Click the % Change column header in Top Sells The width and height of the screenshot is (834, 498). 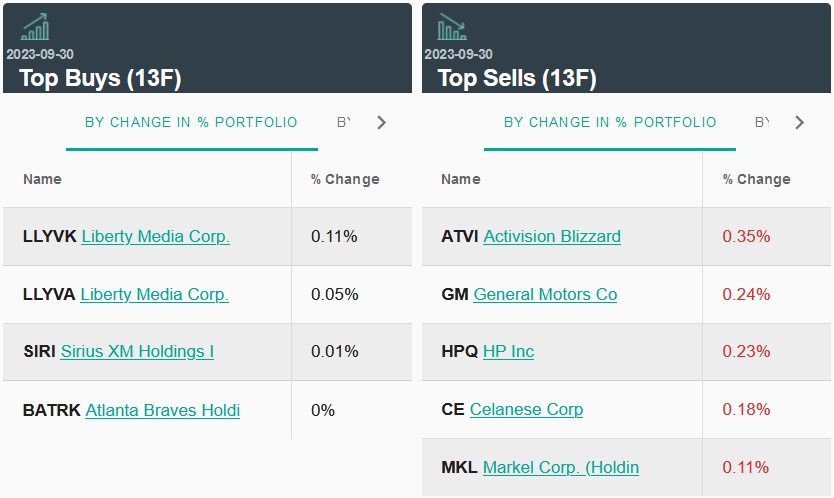pos(756,180)
